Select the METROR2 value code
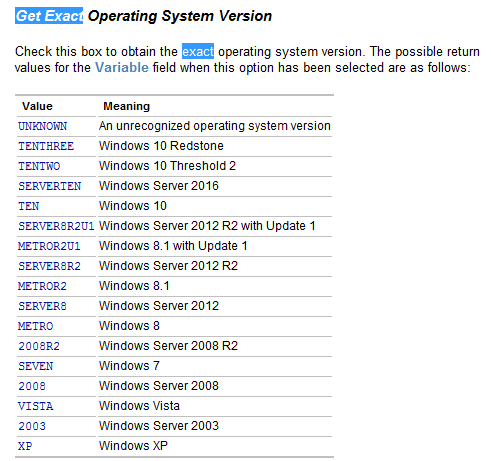491x461 pixels. point(42,286)
